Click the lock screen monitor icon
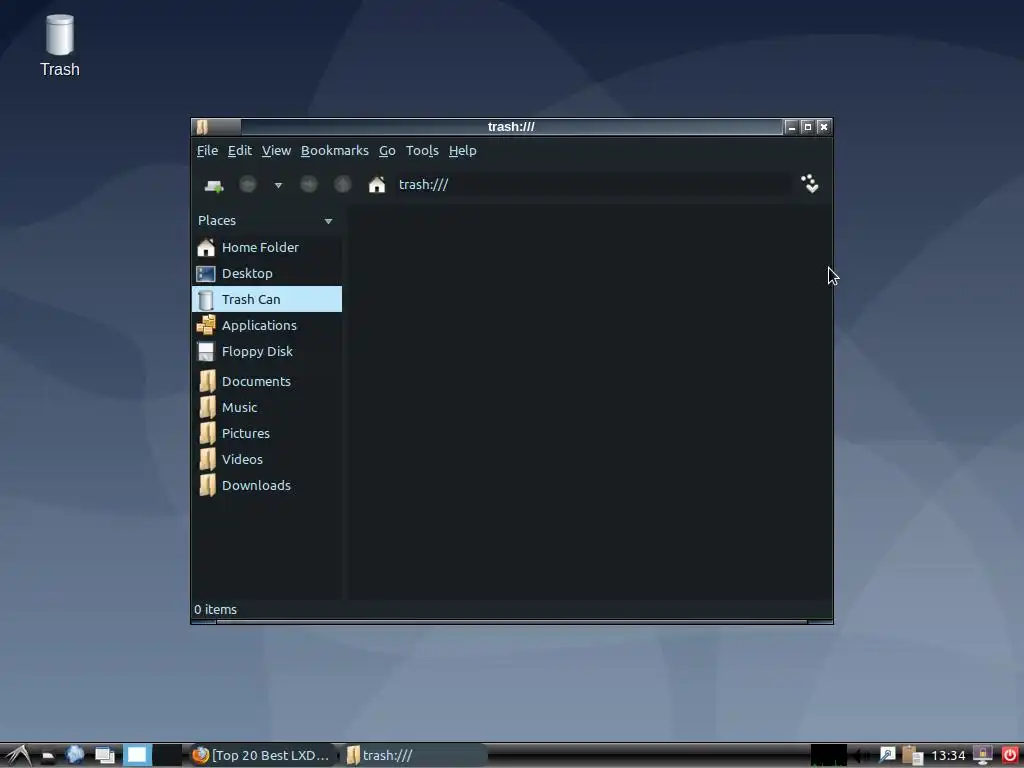The height and width of the screenshot is (768, 1024). (x=983, y=756)
